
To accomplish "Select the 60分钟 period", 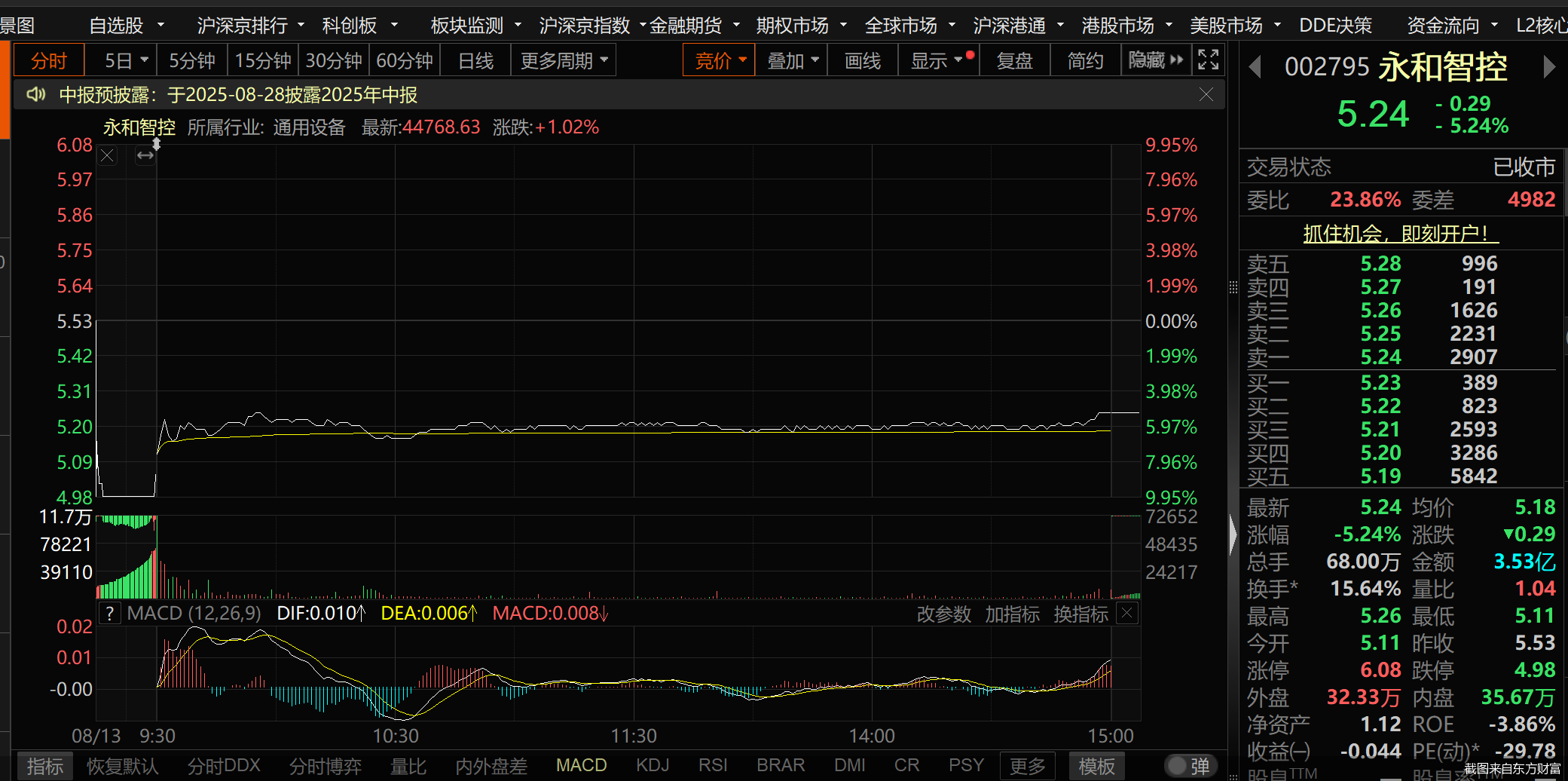I will (405, 60).
